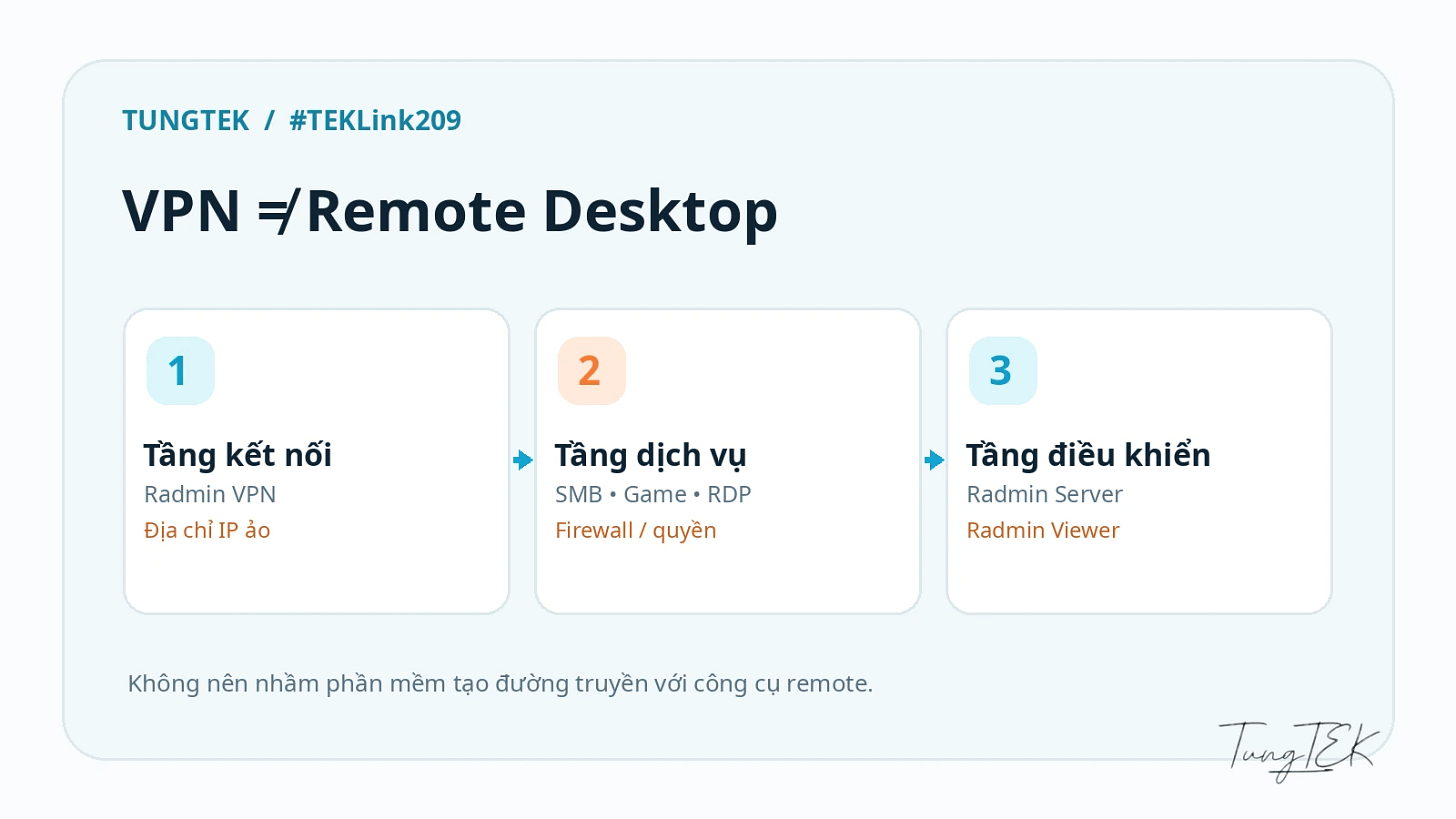Click the "Địa chỉ IP ảo" label
This screenshot has height=819, width=1456.
click(x=207, y=530)
